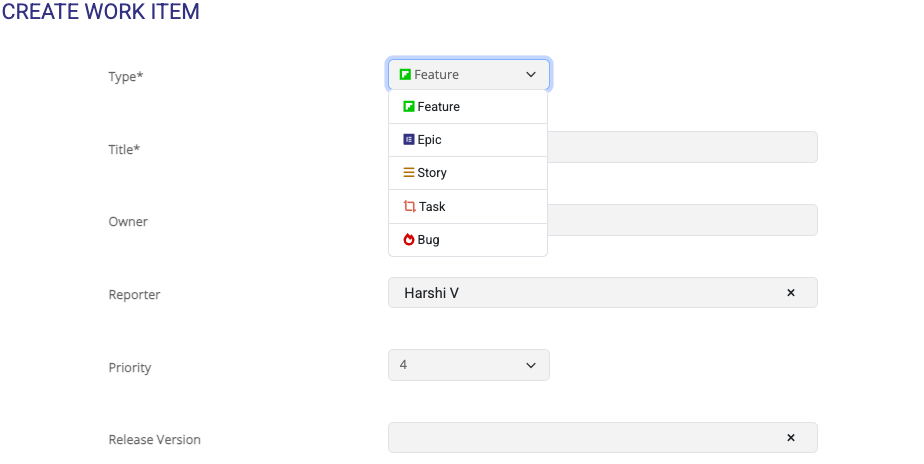
Task: Click the purple Epic type icon
Action: 408,140
